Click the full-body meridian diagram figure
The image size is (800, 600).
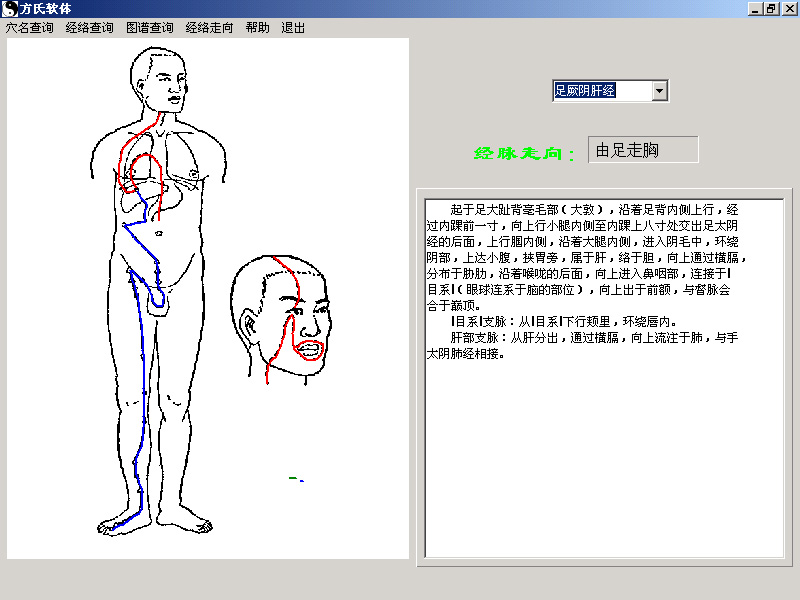[x=160, y=300]
